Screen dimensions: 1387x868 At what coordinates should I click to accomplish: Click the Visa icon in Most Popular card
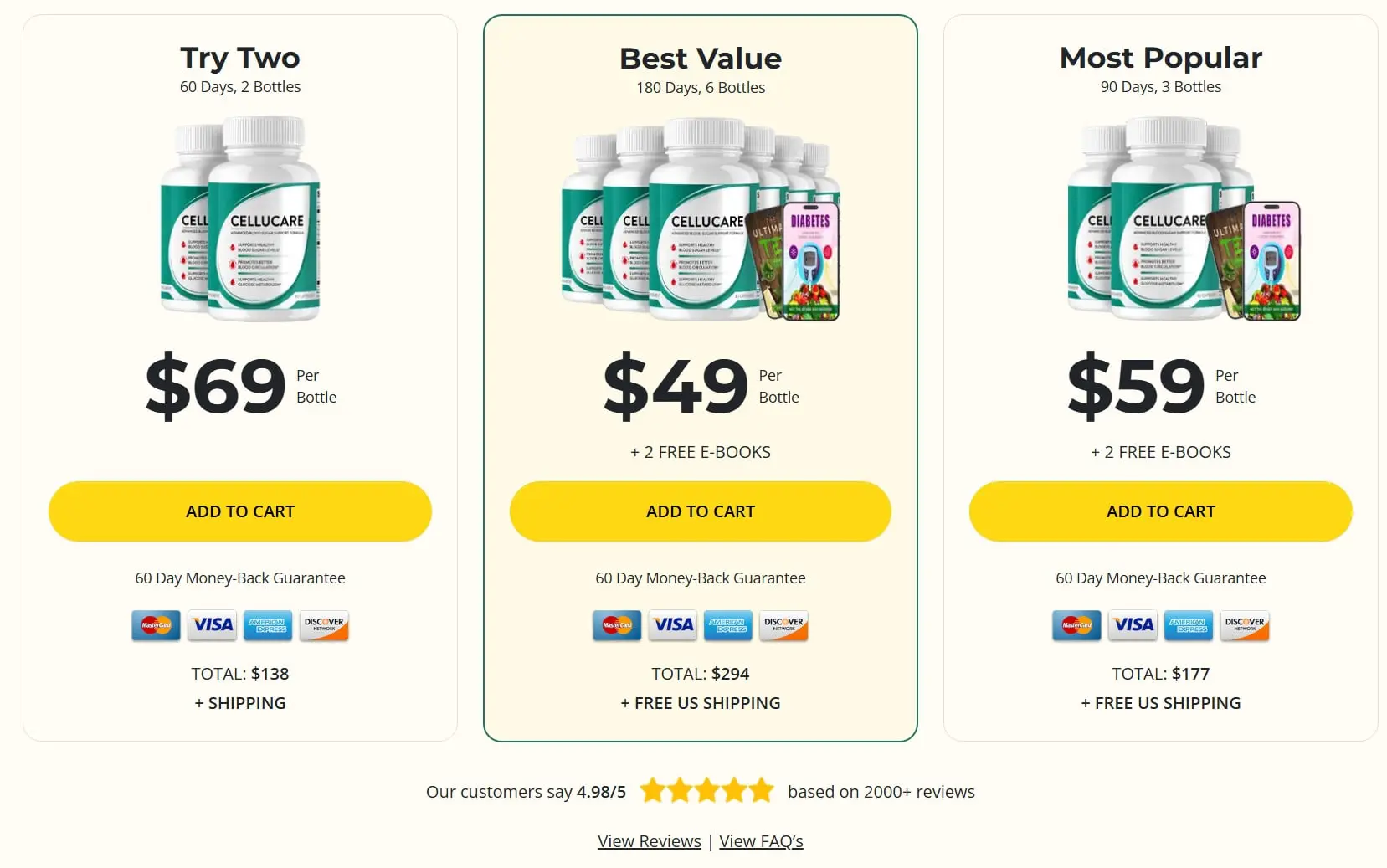click(1133, 625)
